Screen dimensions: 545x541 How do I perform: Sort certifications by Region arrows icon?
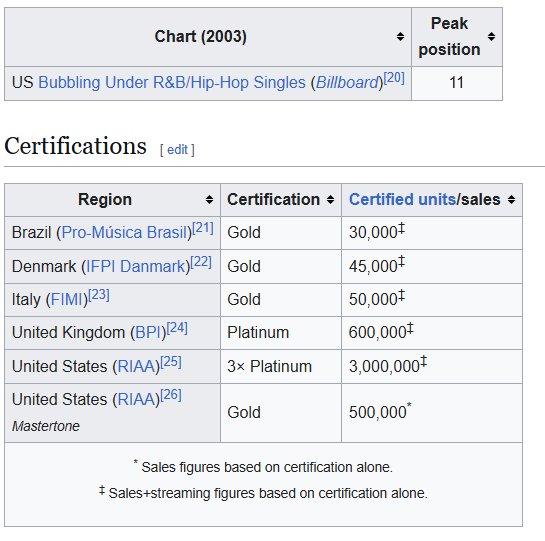(209, 200)
